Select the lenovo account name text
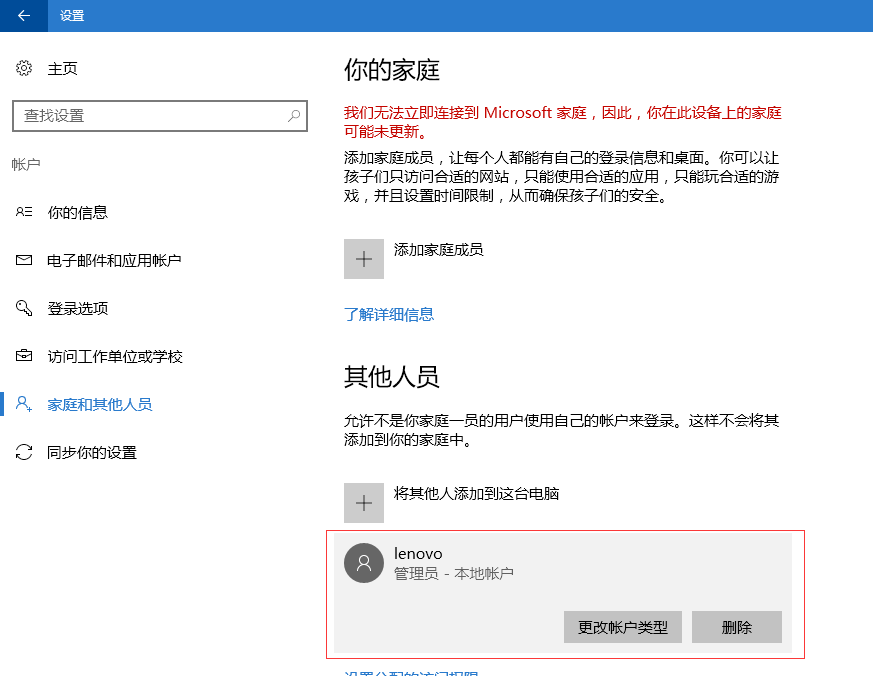Screen dimensions: 873x676 (418, 553)
